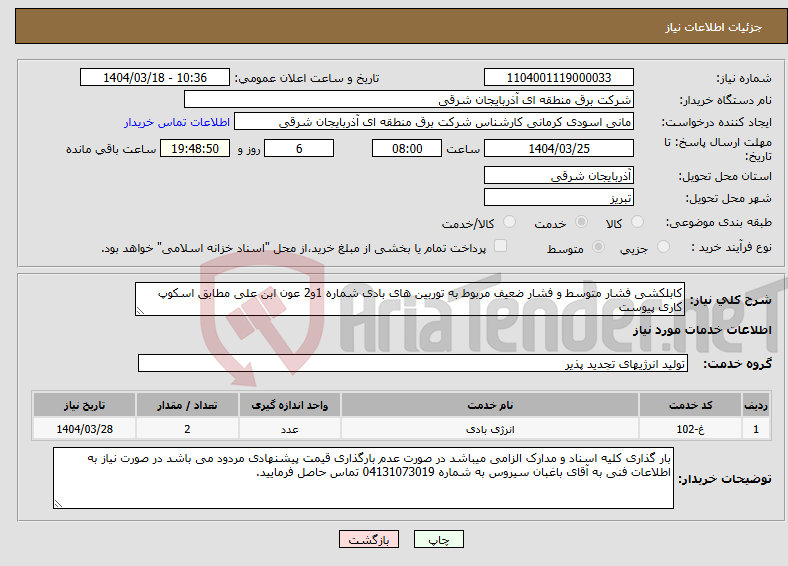Select the متوسط purchase type radio

tap(598, 246)
